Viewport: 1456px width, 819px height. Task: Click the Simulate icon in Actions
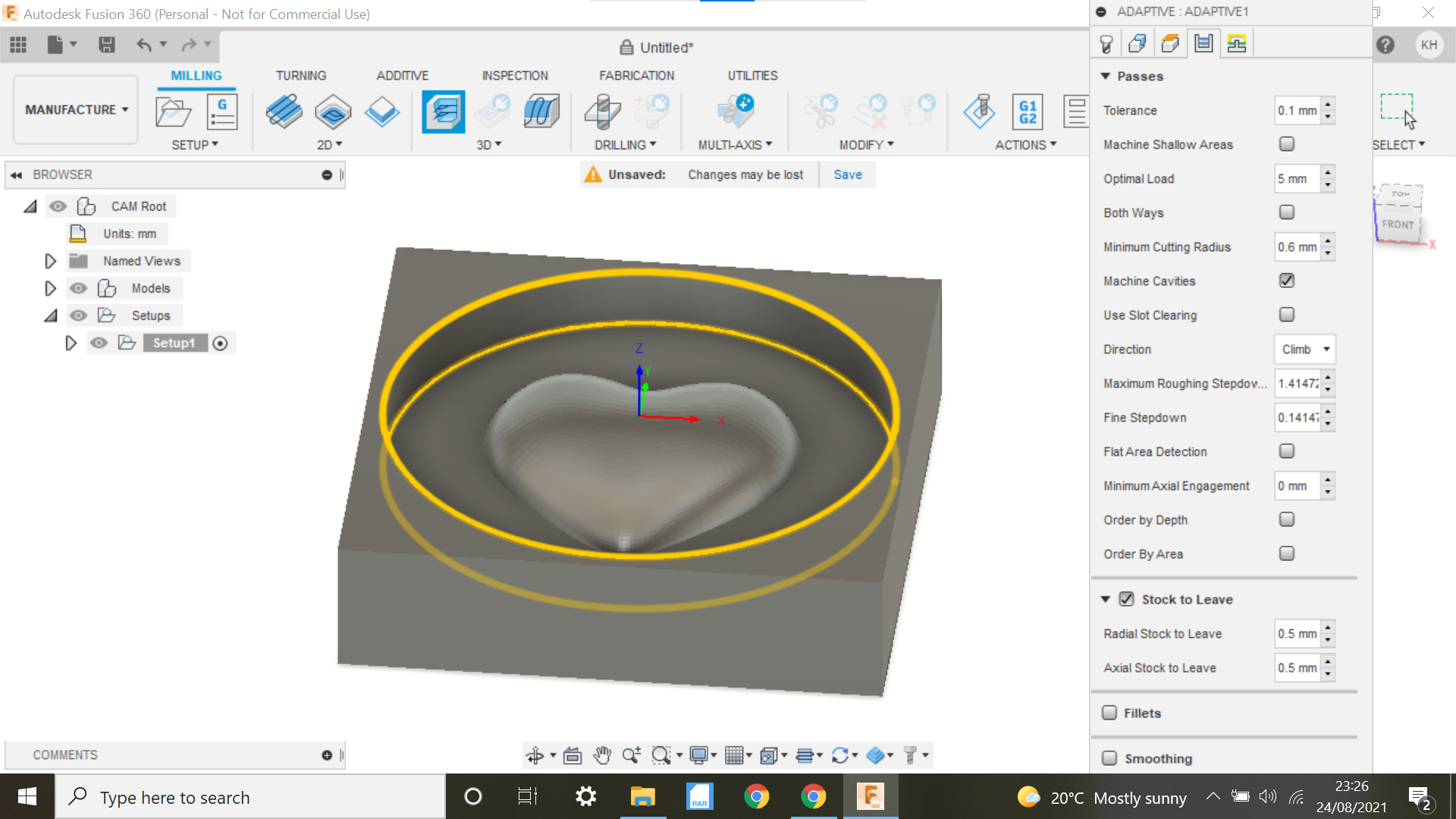click(979, 112)
